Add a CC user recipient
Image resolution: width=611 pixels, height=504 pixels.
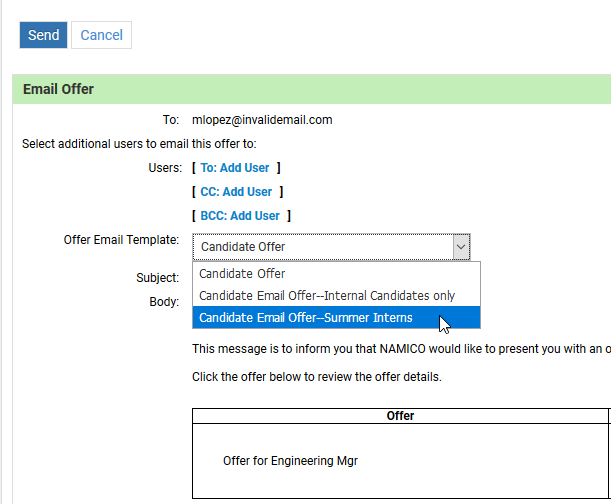(x=236, y=192)
